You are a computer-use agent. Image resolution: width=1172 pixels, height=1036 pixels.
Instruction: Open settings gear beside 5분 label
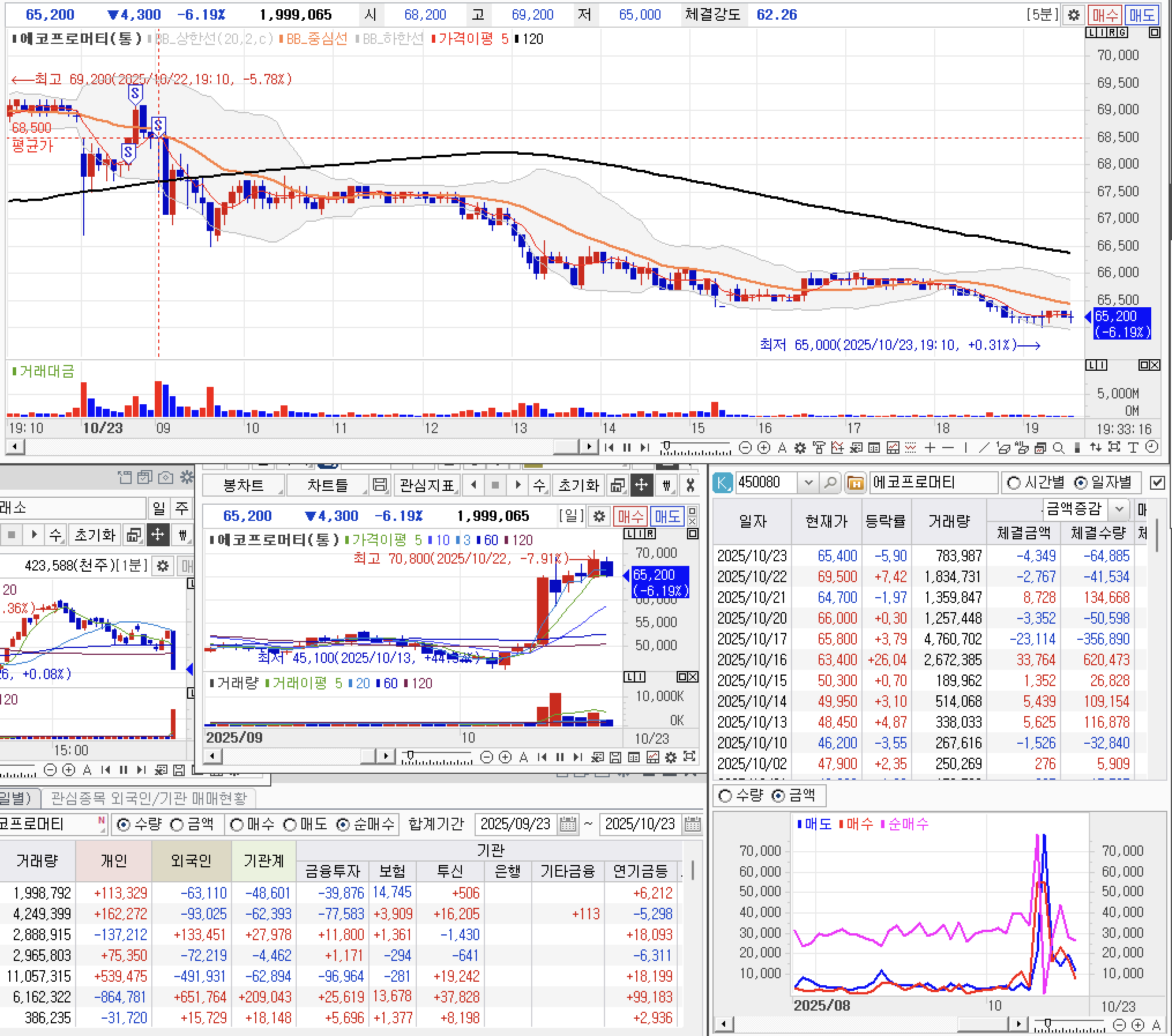(x=1073, y=15)
